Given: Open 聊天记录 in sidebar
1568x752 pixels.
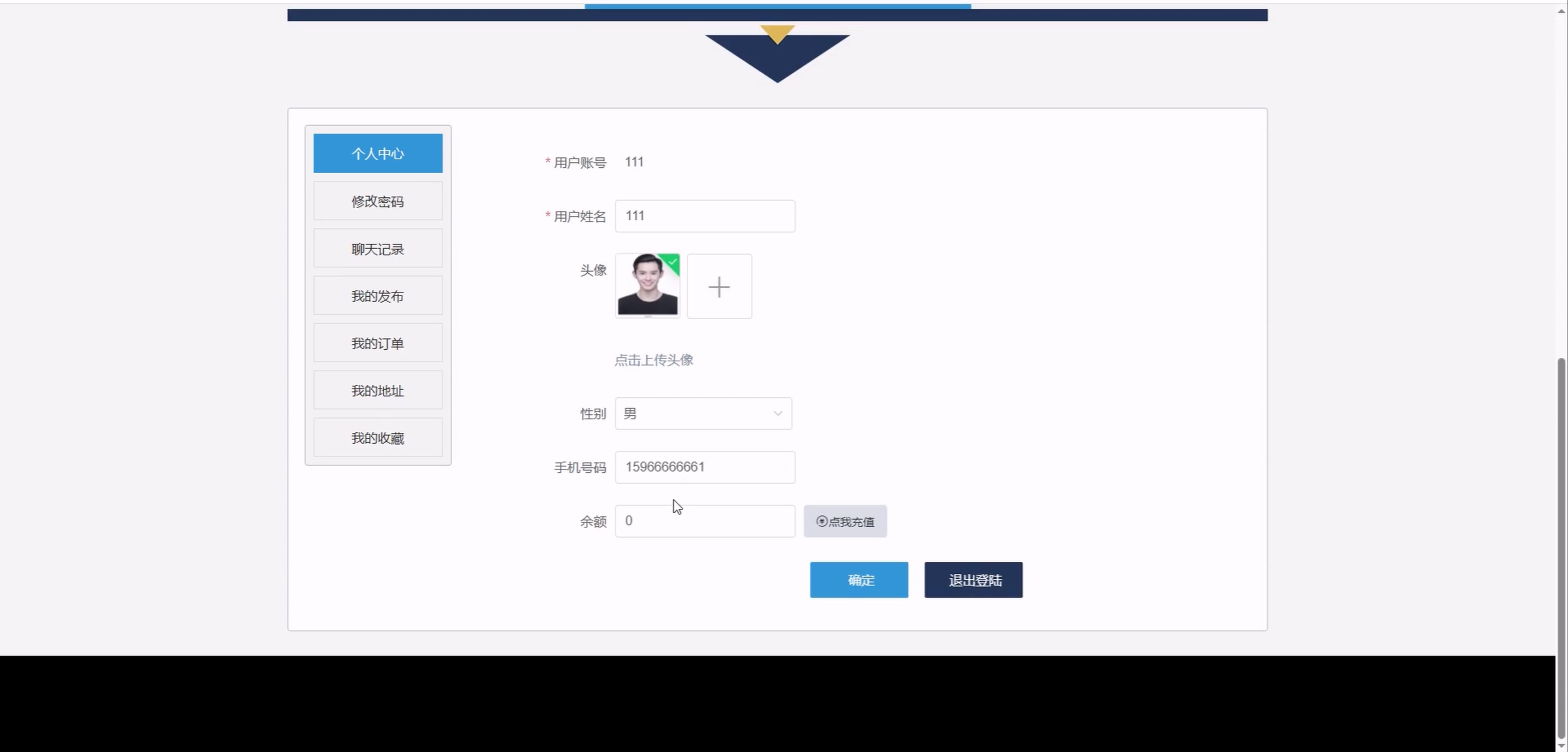Looking at the screenshot, I should click(377, 249).
